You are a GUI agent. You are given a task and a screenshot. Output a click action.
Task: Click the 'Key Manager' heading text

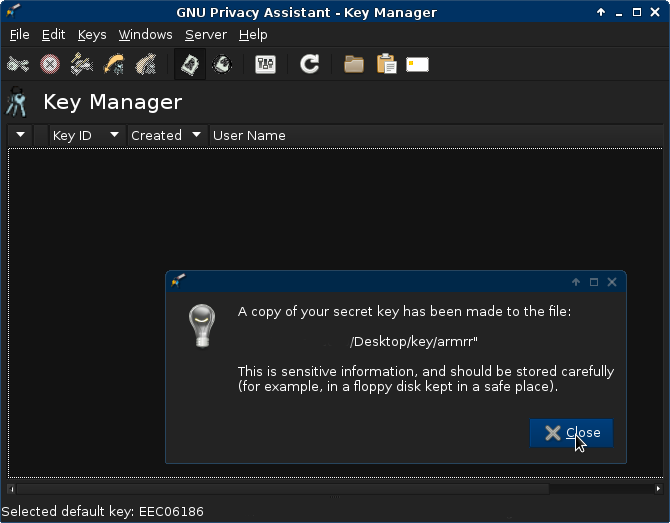pyautogui.click(x=113, y=102)
